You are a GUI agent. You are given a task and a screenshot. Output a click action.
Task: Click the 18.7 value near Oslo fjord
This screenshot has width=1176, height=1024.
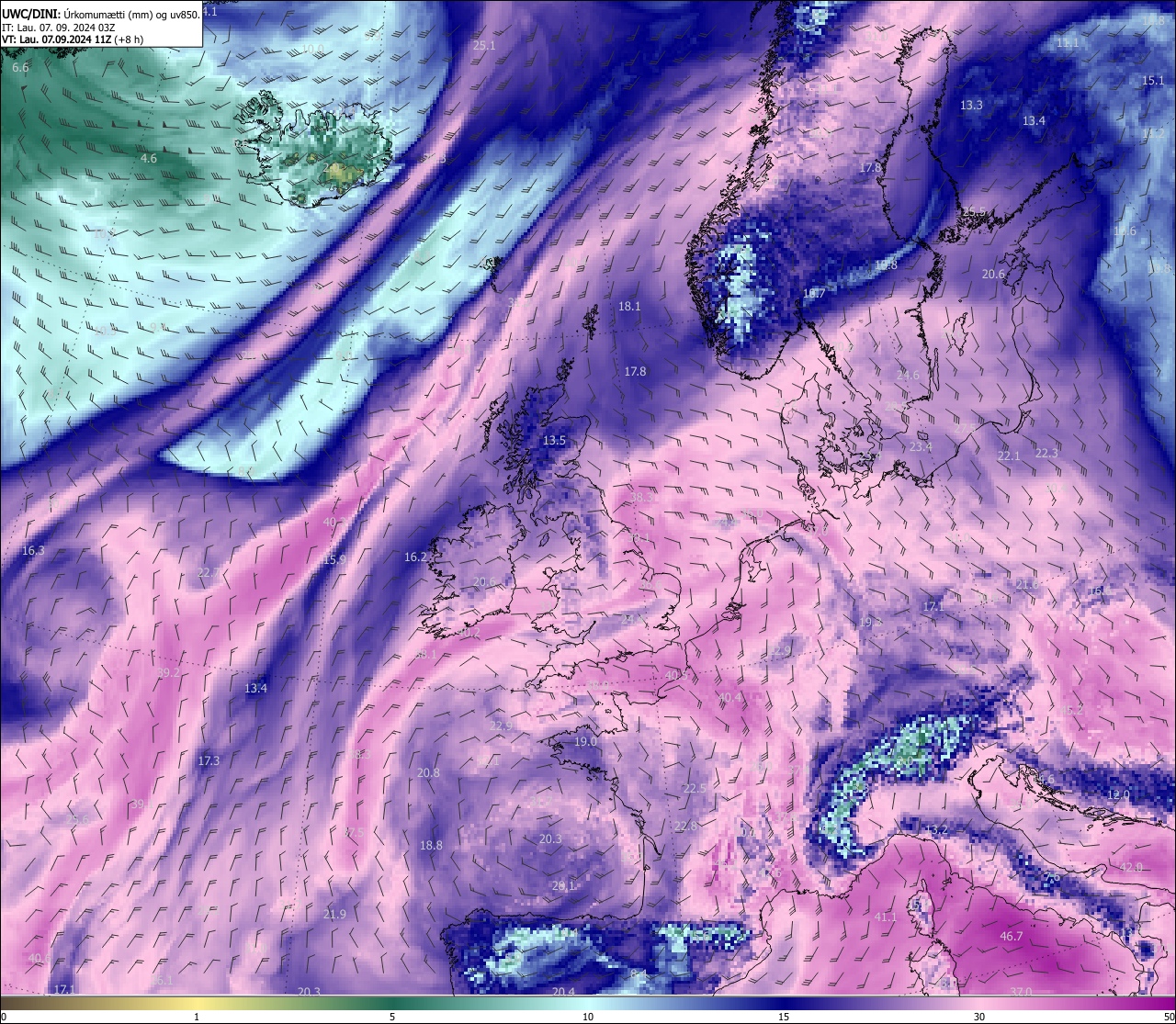click(x=814, y=293)
